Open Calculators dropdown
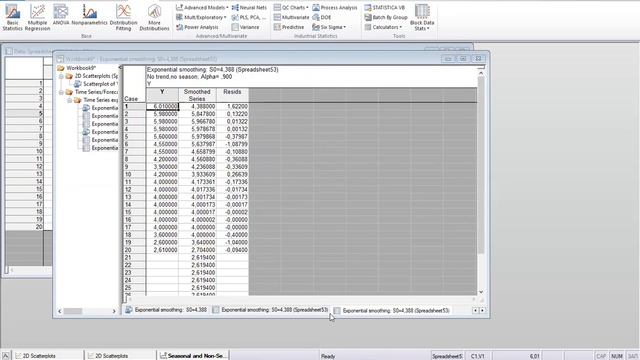The image size is (640, 360). pos(383,27)
